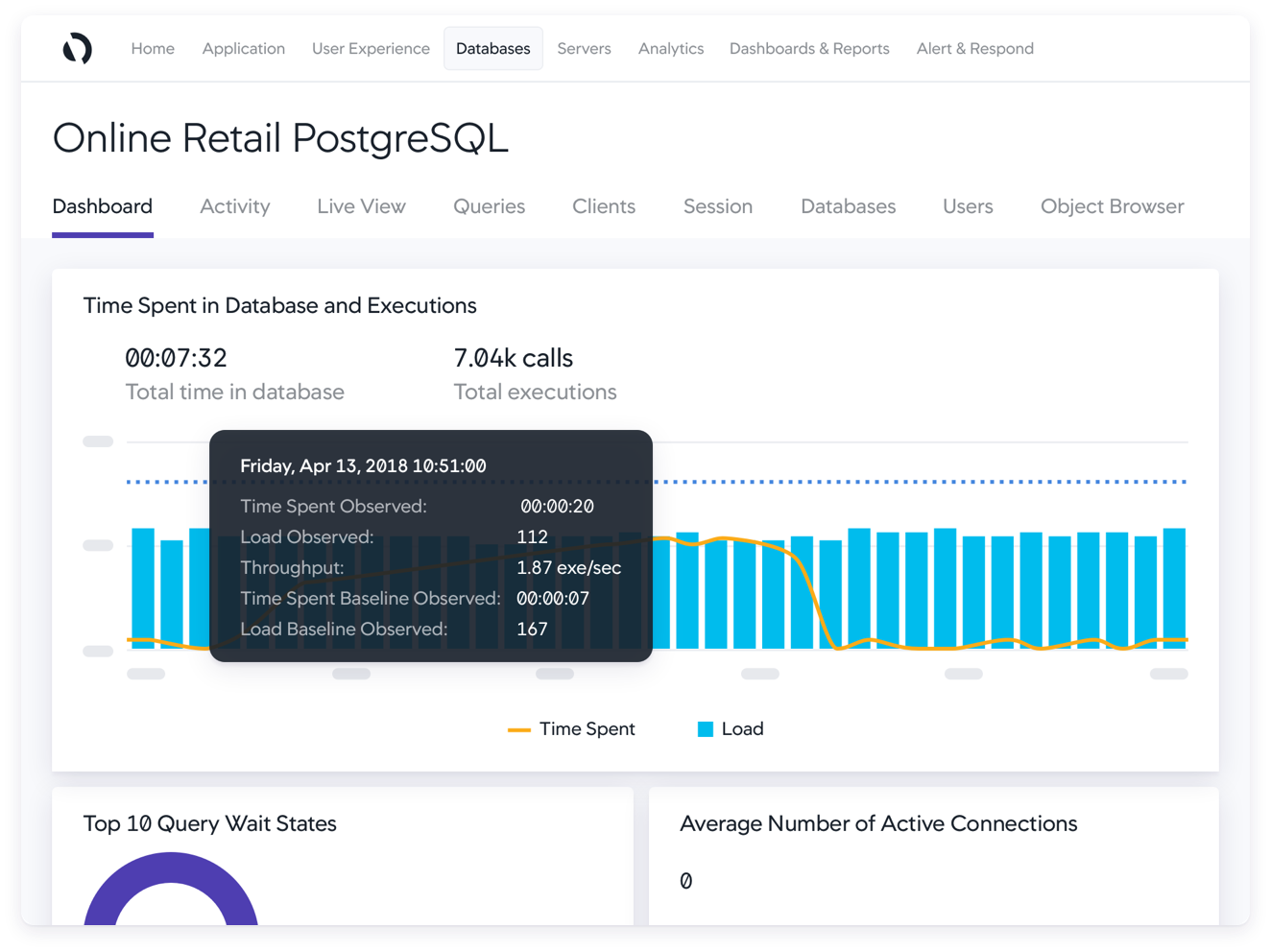Click Time Spent in Database and Executions heading
This screenshot has width=1271, height=952.
click(279, 305)
